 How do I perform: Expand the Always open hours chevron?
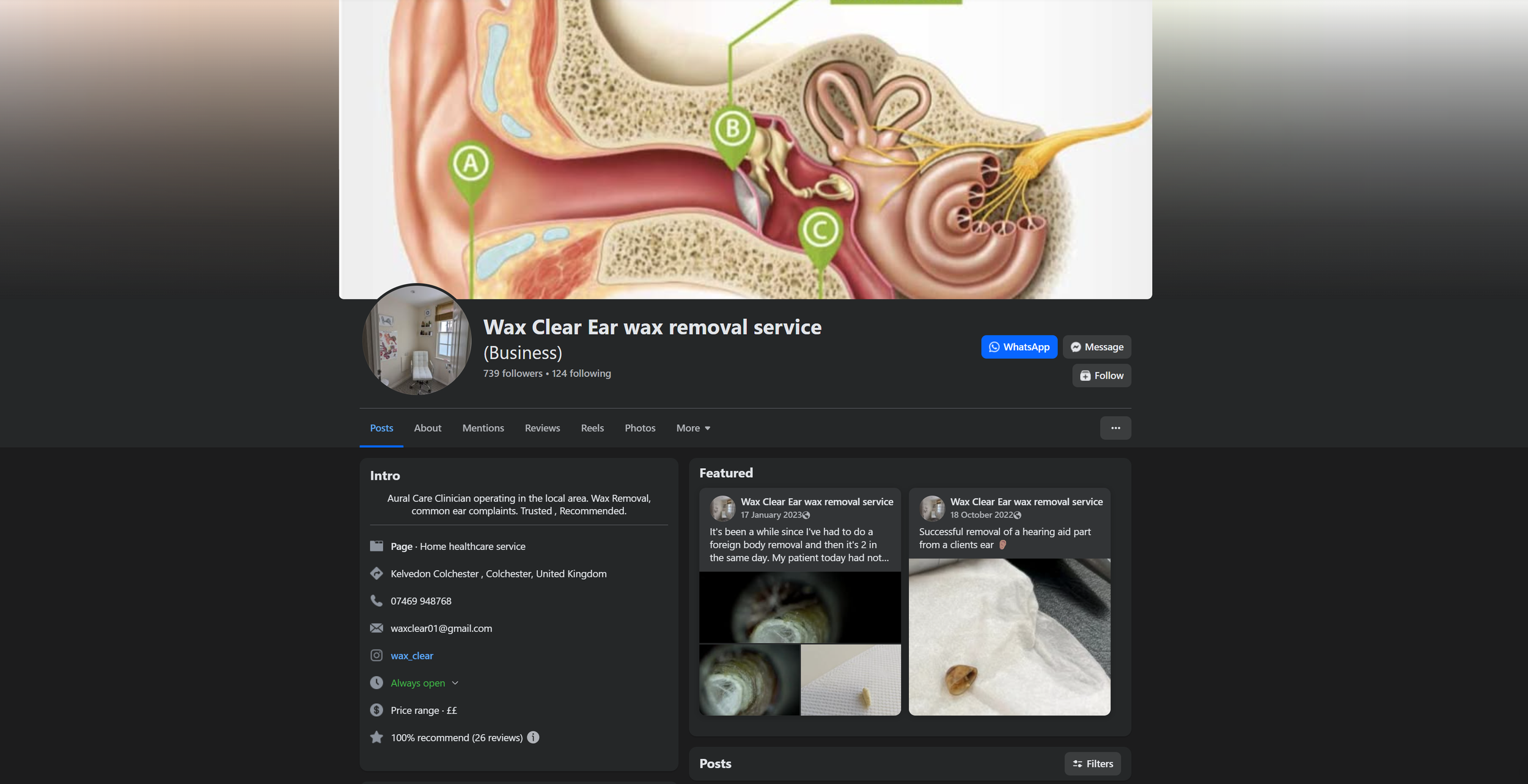click(x=454, y=683)
